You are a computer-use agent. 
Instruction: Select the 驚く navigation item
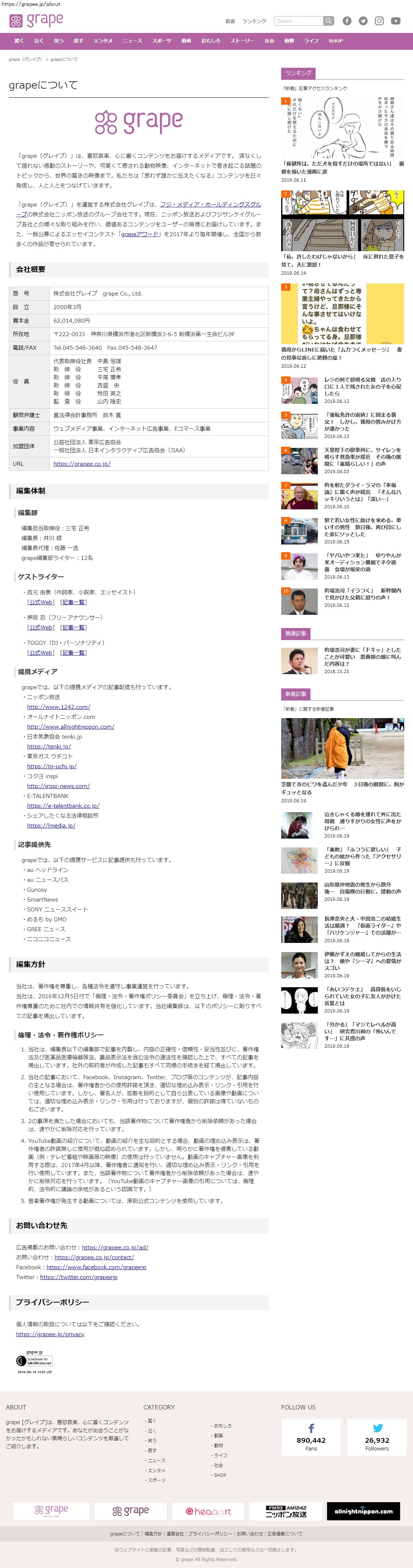click(19, 41)
